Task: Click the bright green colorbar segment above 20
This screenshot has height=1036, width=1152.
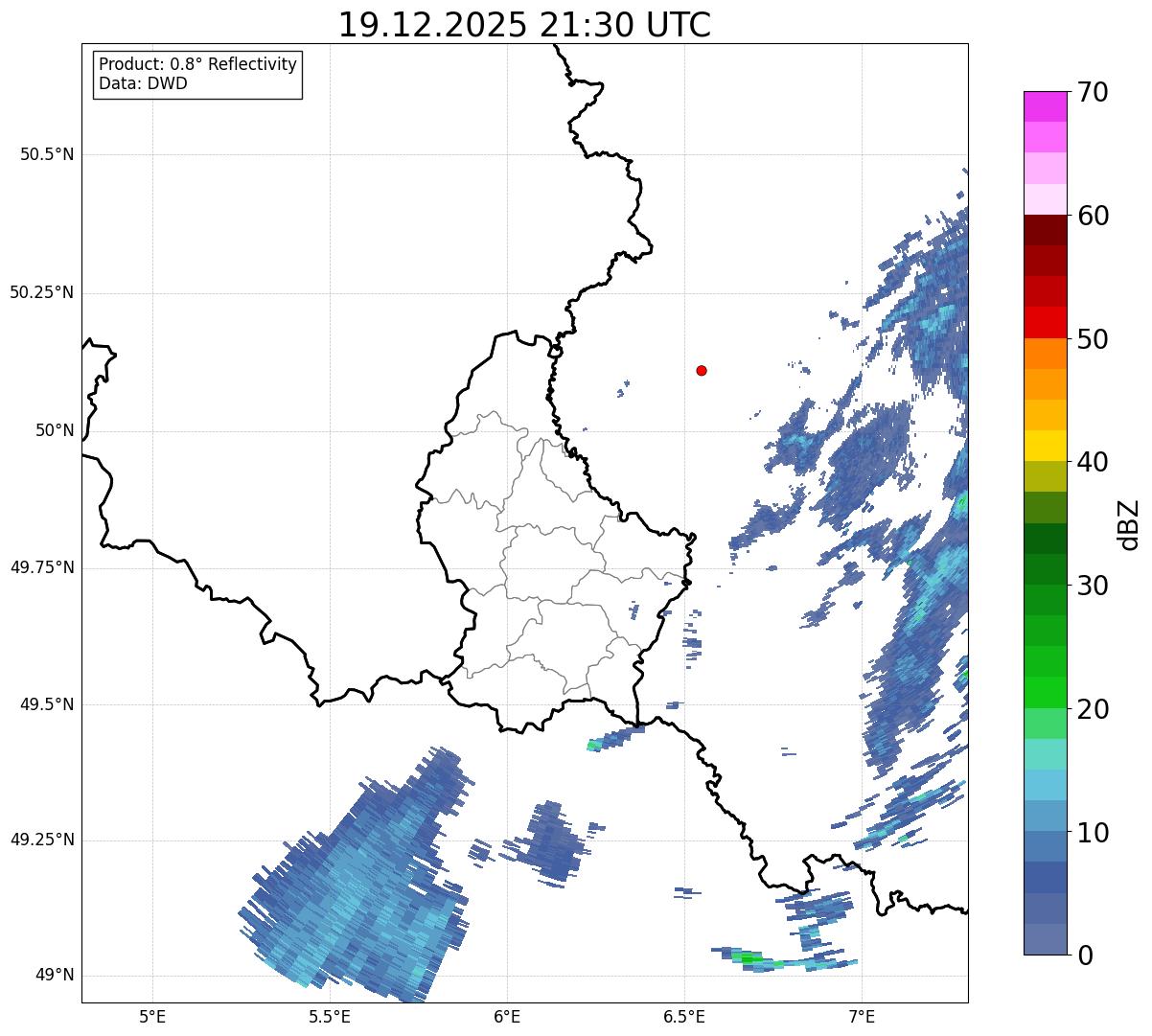Action: (1045, 693)
